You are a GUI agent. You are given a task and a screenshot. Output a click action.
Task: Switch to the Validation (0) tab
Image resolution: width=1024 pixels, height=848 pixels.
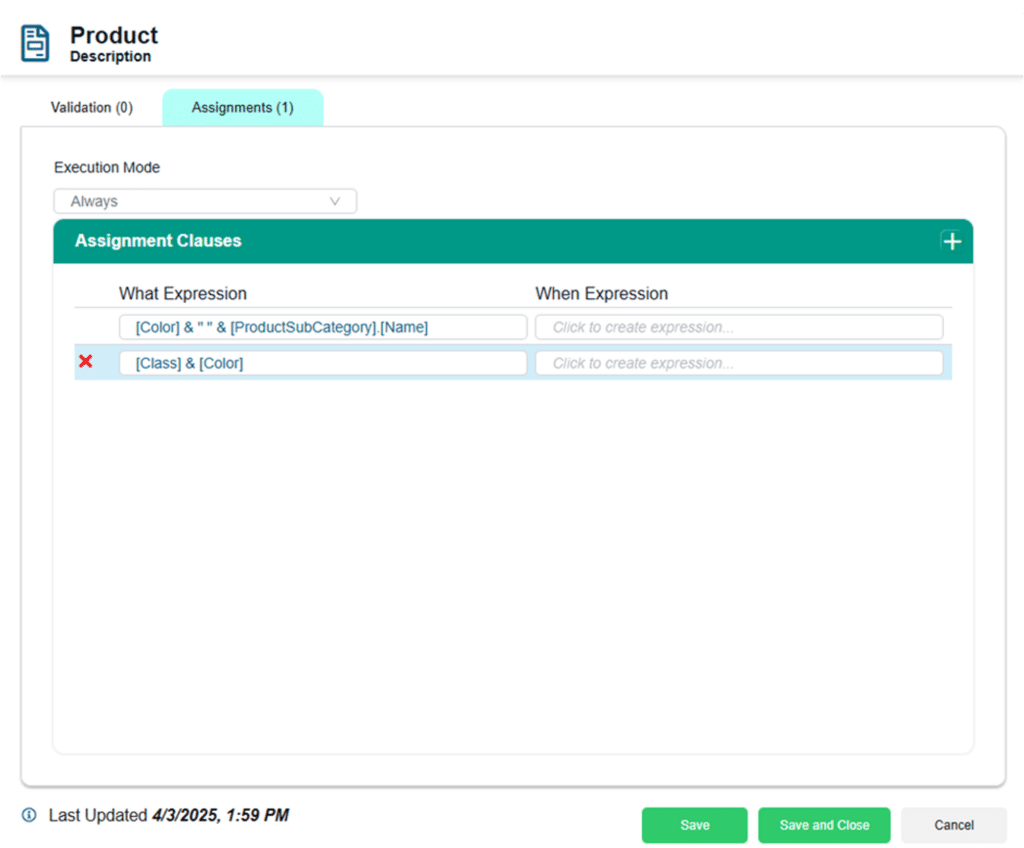tap(92, 107)
